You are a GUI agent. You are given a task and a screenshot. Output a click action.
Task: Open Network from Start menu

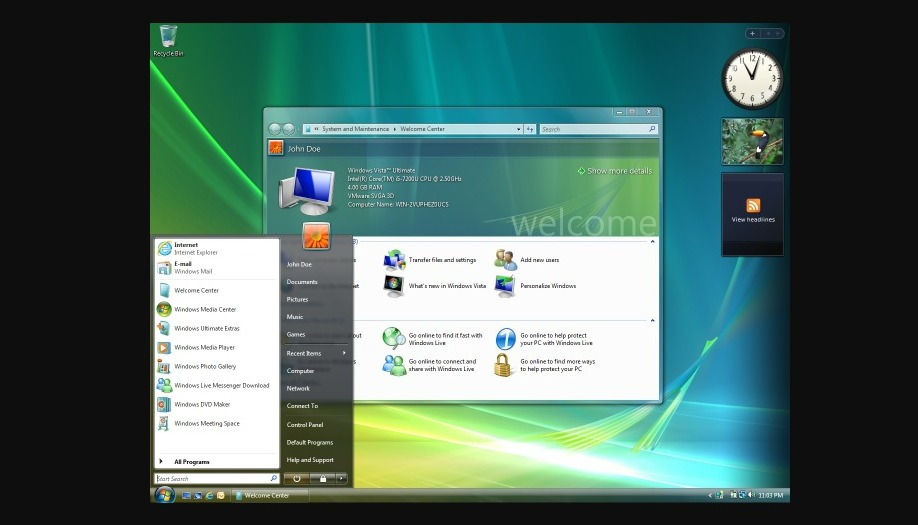tap(298, 389)
